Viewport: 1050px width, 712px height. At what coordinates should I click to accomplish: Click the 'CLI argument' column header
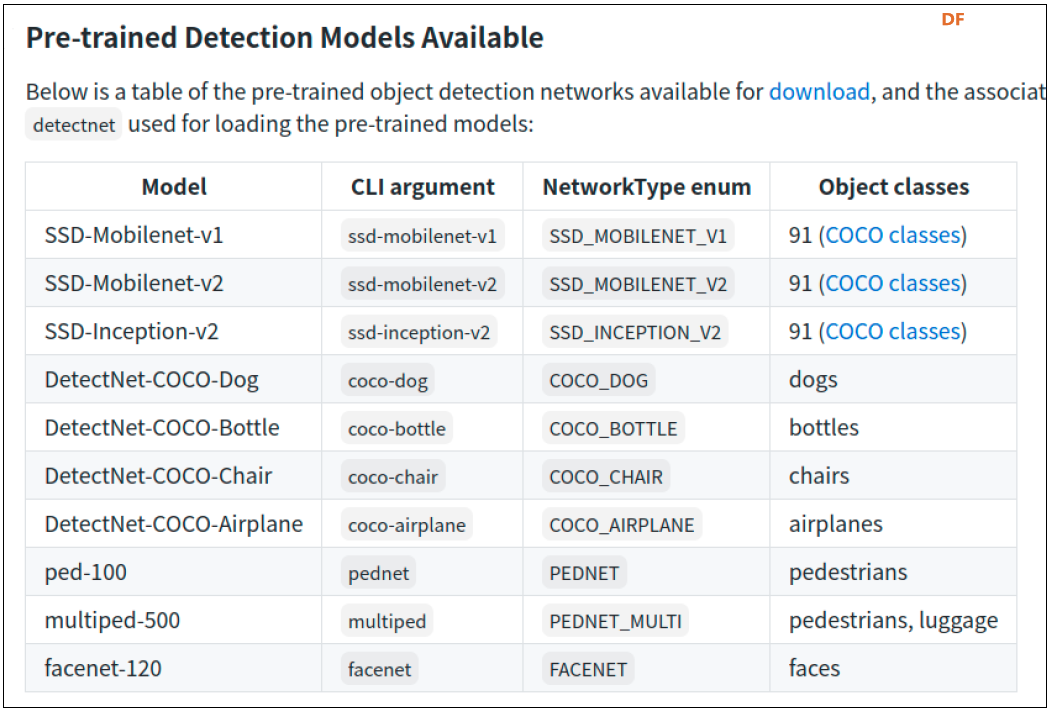tap(423, 187)
